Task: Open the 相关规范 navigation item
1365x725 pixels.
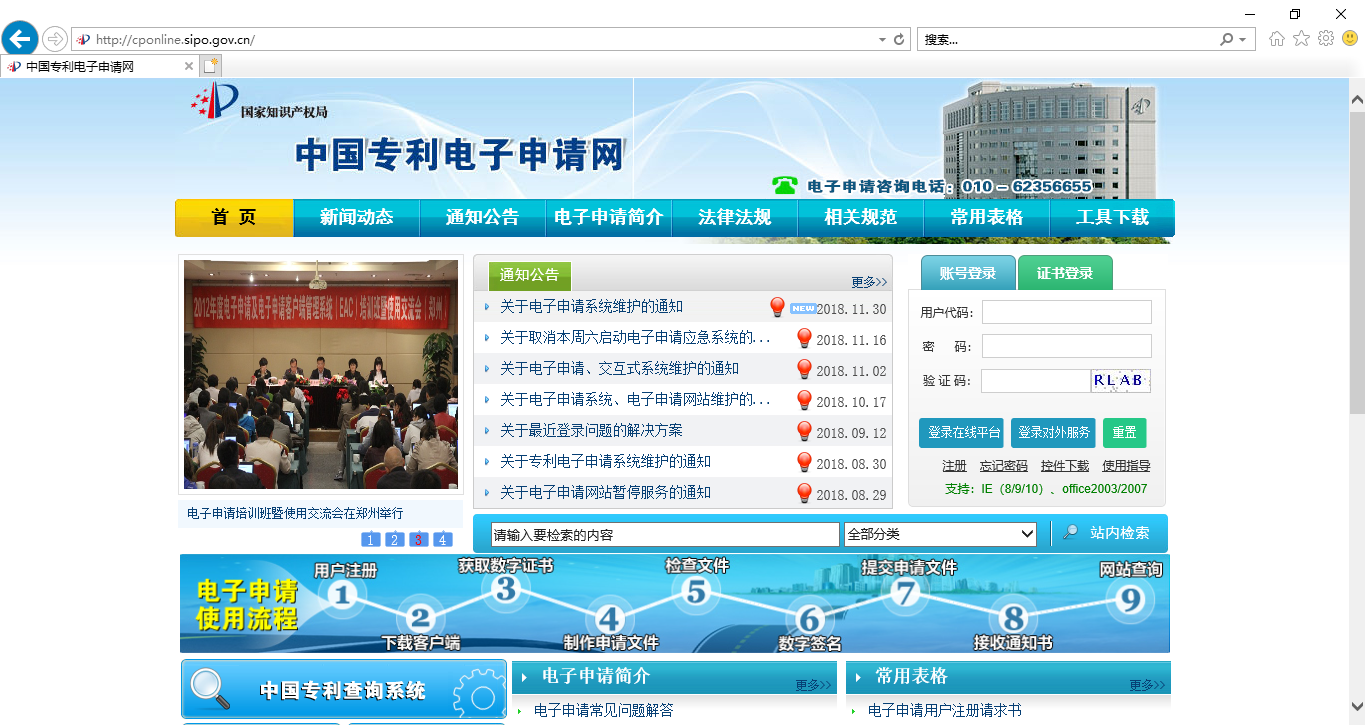Action: tap(860, 218)
